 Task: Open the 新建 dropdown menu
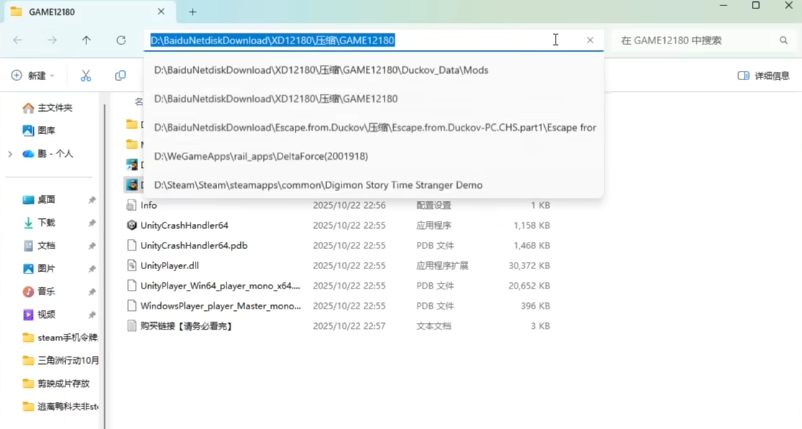(33, 76)
